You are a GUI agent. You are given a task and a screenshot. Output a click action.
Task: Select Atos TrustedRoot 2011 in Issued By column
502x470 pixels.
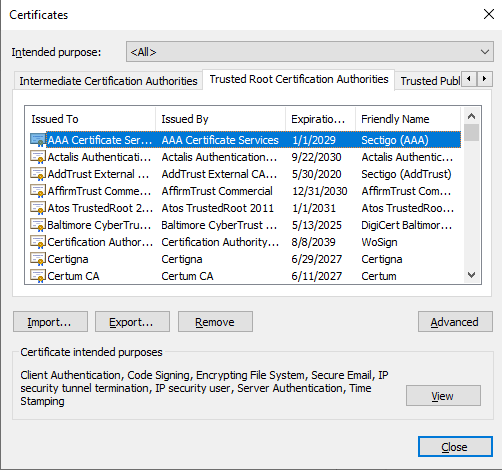tap(217, 208)
